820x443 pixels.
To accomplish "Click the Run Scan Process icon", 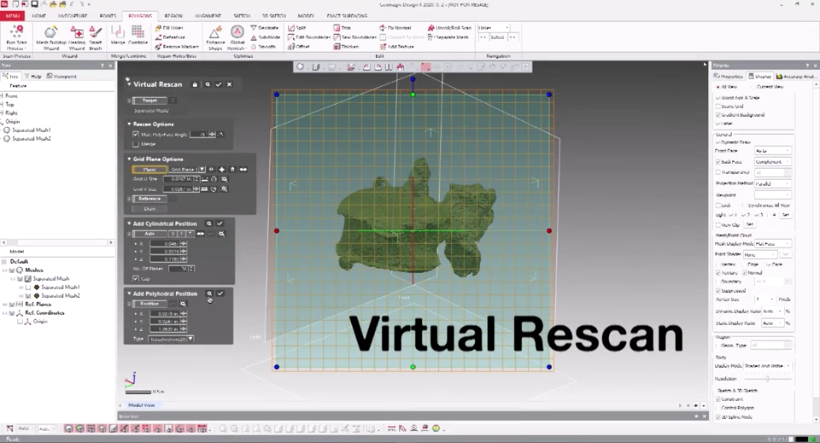I will click(16, 37).
